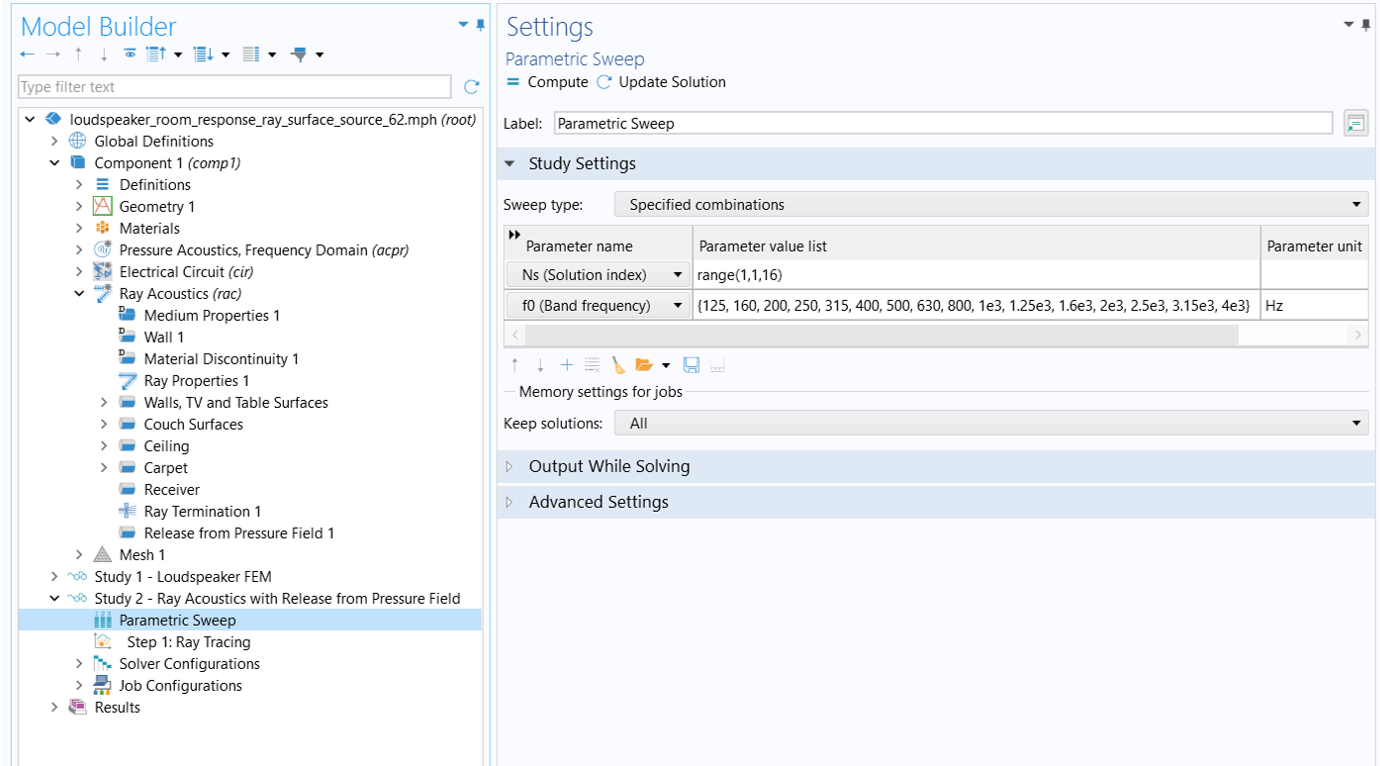
Task: Open the Model Builder window menu arrow
Action: [x=463, y=25]
